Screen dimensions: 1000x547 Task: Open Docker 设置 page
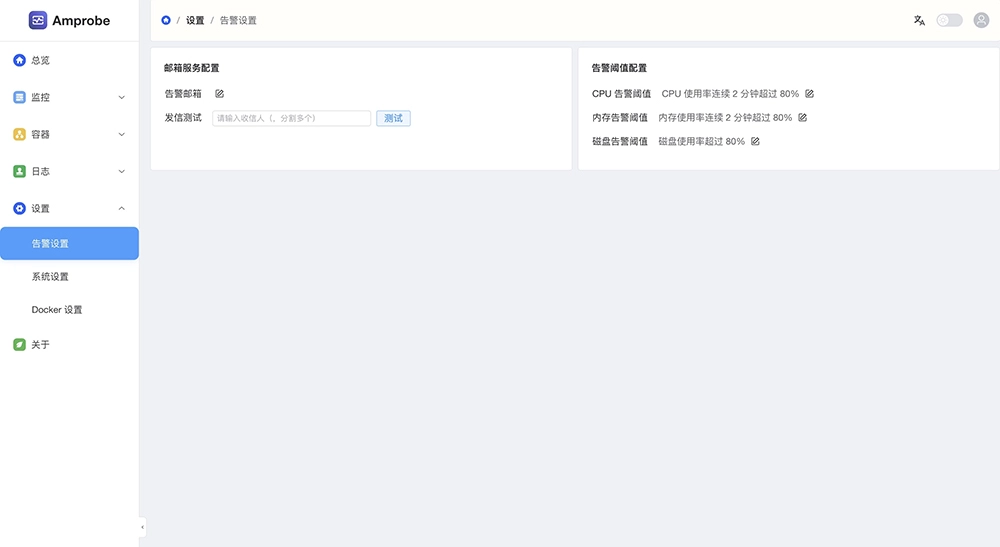pyautogui.click(x=57, y=310)
